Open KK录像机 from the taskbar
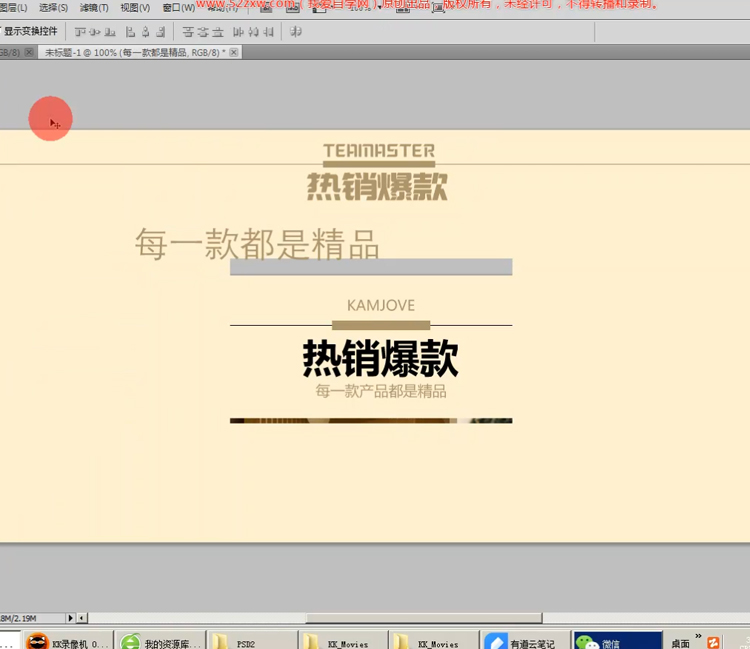 [67, 642]
